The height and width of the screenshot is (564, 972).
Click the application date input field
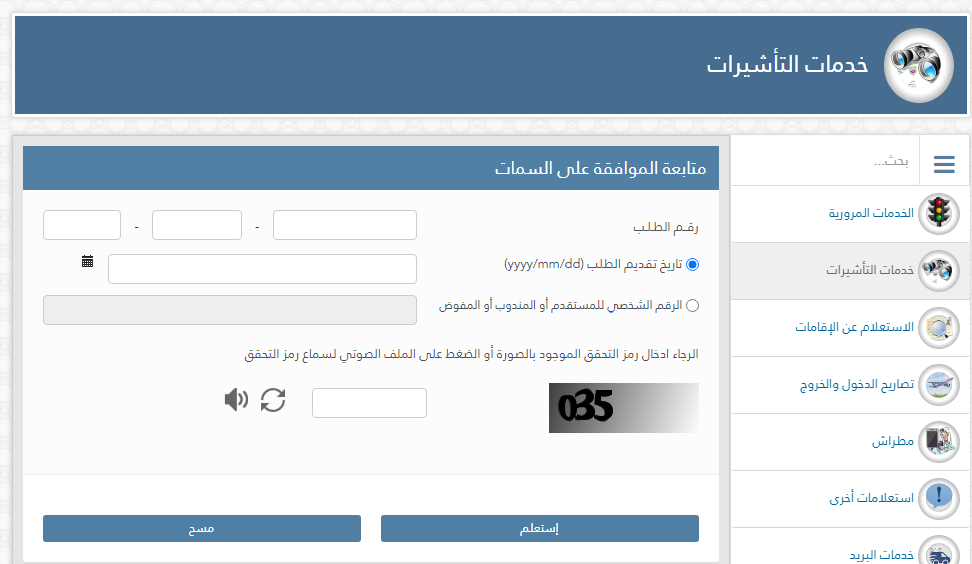[262, 269]
